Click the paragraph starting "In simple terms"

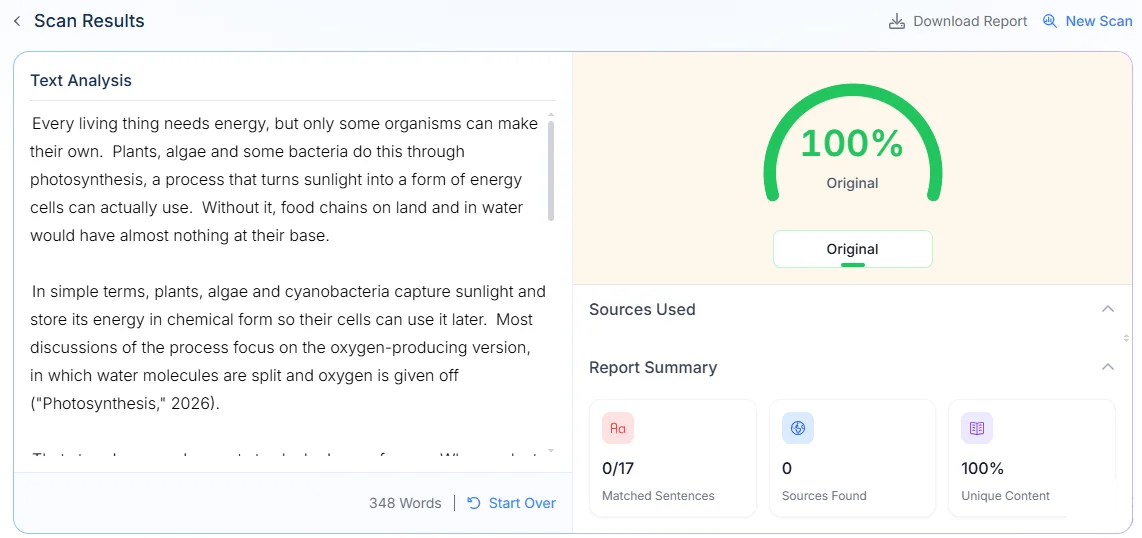[288, 348]
